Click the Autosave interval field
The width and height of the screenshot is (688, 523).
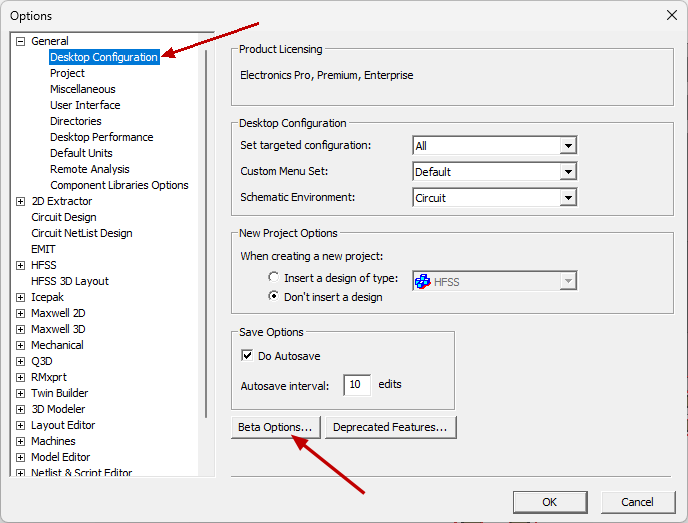pos(357,385)
